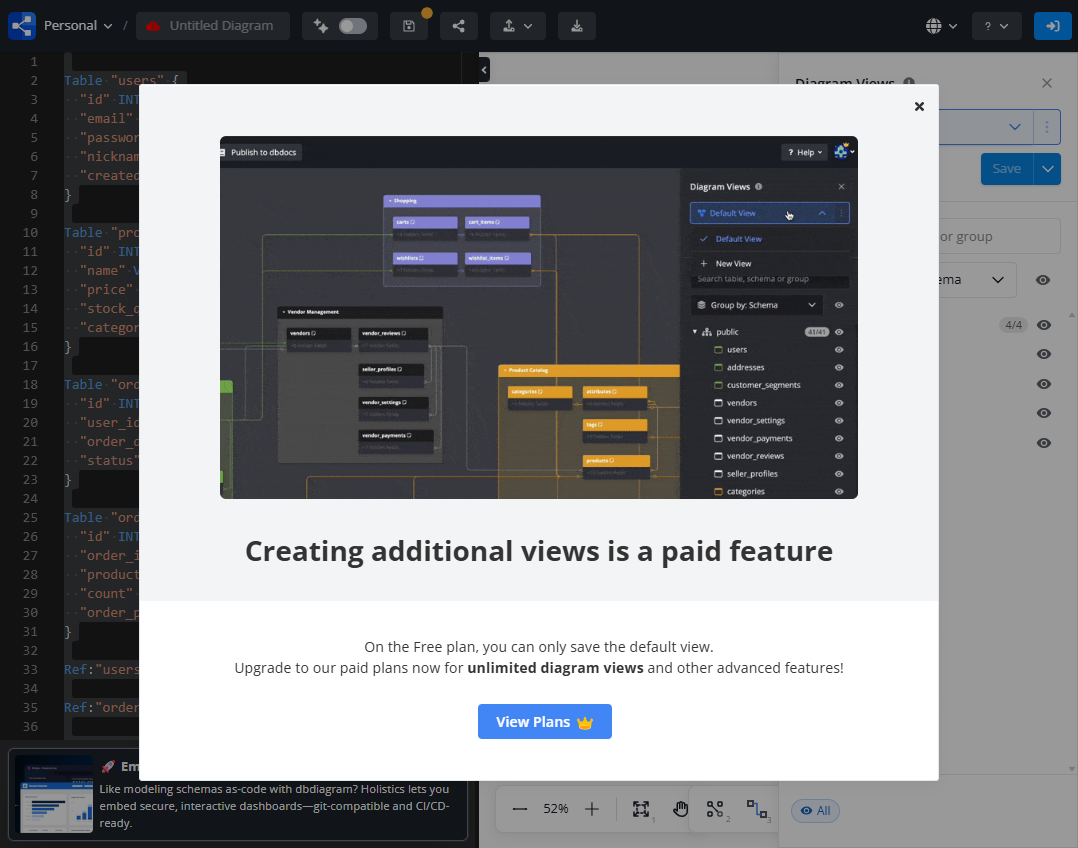The height and width of the screenshot is (848, 1078).
Task: Click the 52% zoom level value
Action: click(556, 809)
